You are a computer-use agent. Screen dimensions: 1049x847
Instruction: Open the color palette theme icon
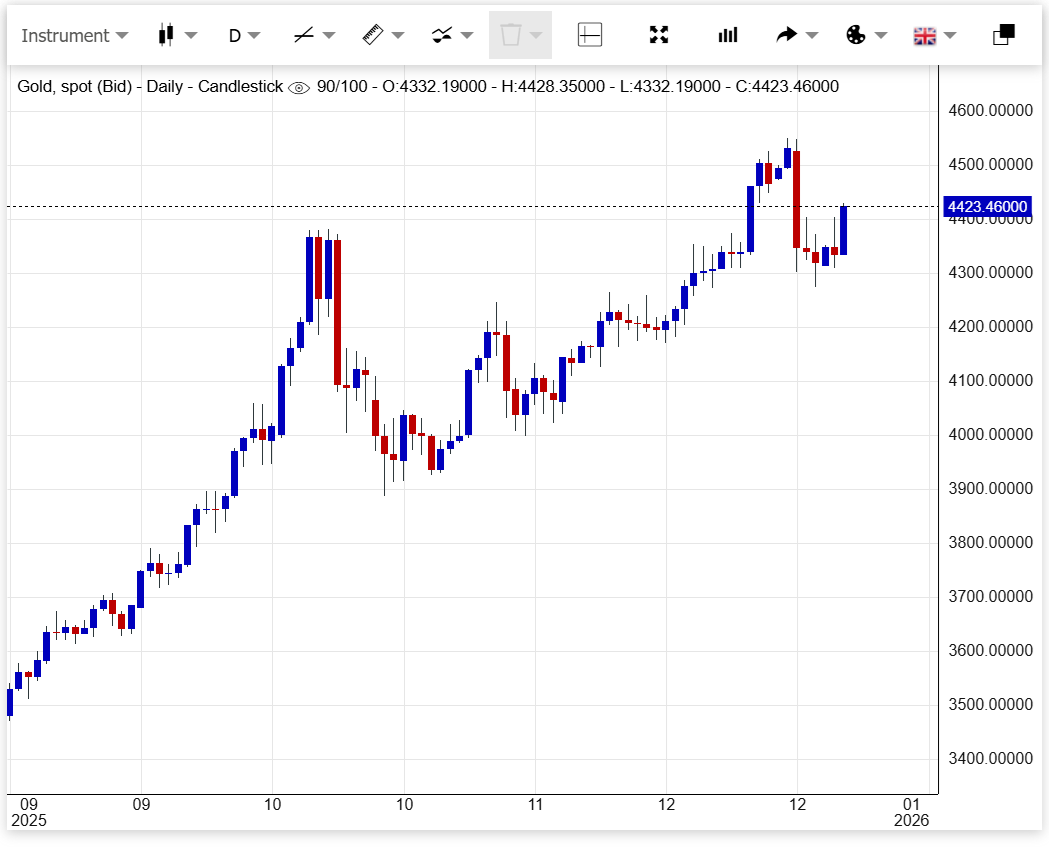pyautogui.click(x=856, y=35)
